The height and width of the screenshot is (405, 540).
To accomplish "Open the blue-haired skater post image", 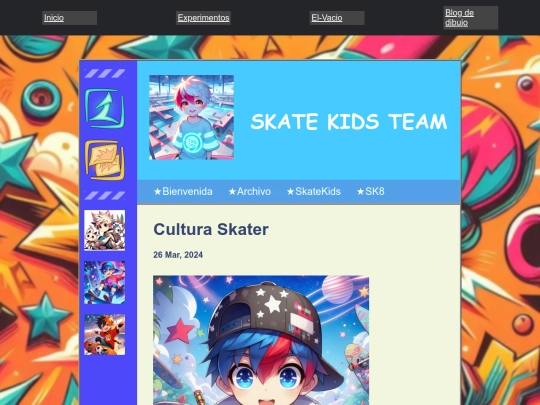I will (261, 340).
